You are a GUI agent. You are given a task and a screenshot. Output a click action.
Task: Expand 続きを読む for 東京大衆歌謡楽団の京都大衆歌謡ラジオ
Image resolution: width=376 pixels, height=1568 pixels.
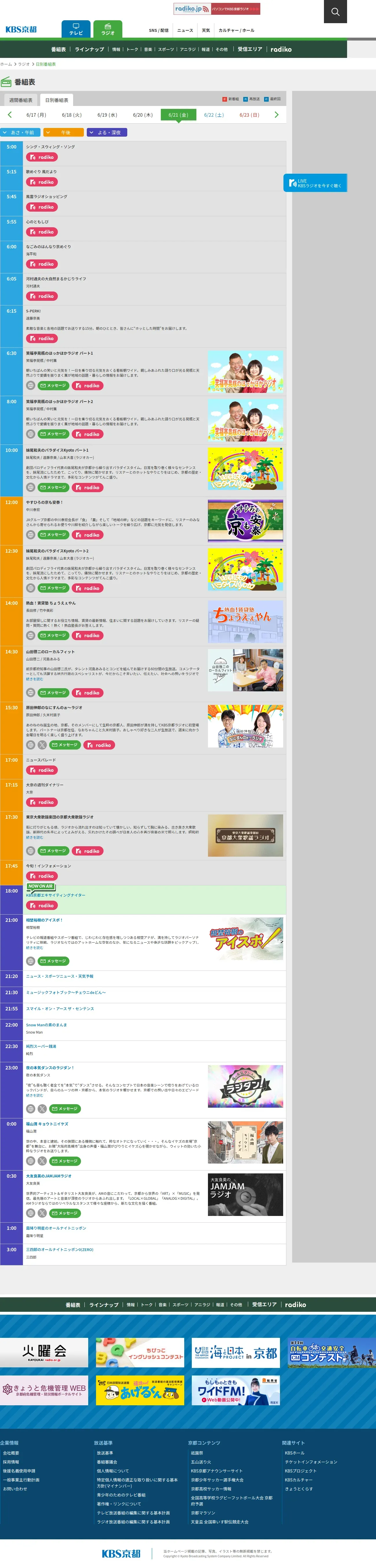[x=35, y=837]
